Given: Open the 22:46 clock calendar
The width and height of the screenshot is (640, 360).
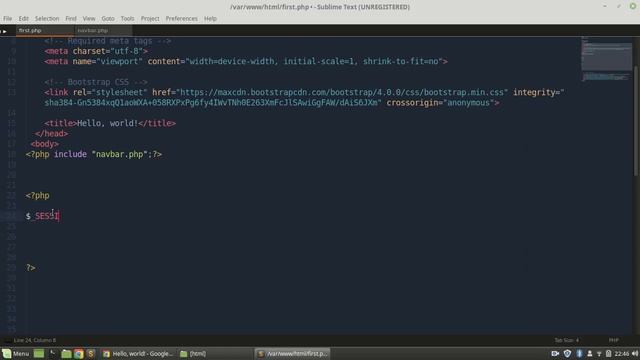Looking at the screenshot, I should [622, 353].
